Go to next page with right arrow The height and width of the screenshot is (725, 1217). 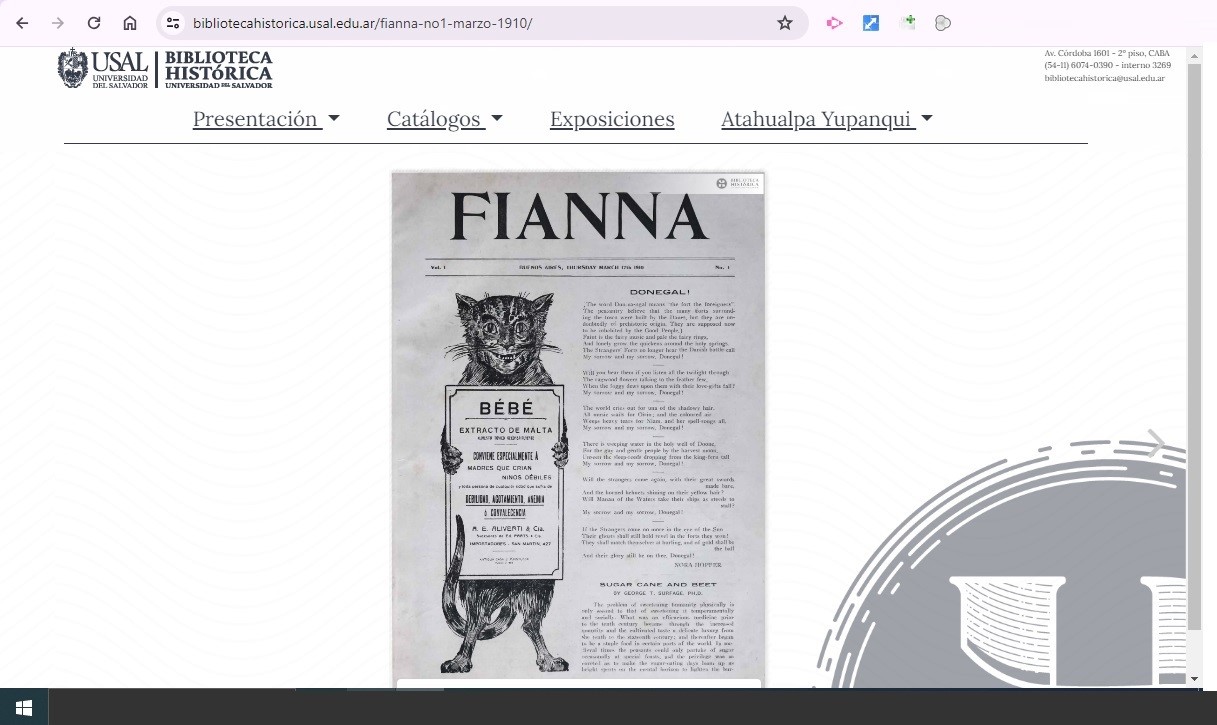(x=1155, y=443)
